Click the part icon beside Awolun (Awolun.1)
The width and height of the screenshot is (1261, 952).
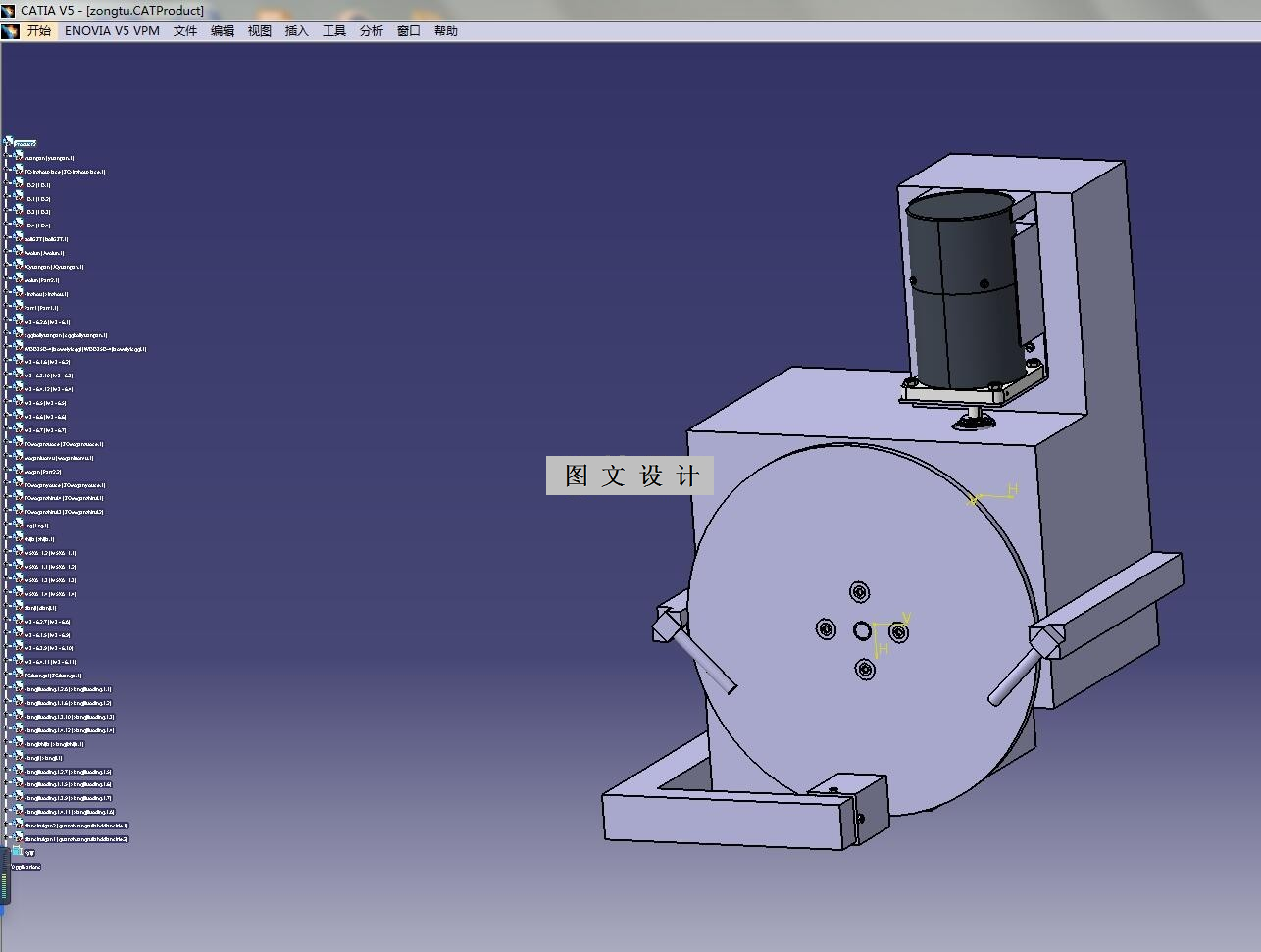(19, 253)
